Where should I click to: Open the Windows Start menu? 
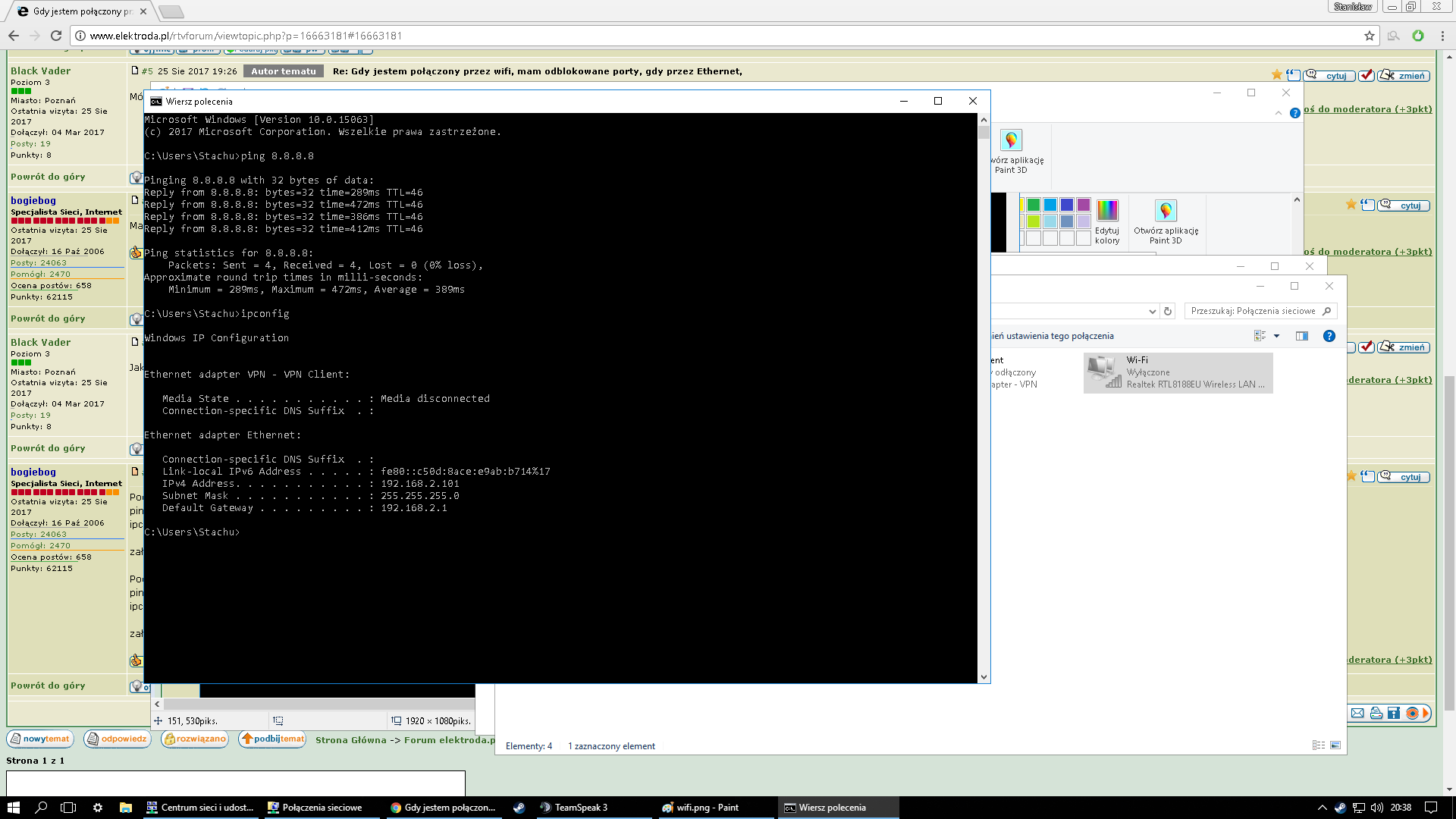tap(14, 808)
